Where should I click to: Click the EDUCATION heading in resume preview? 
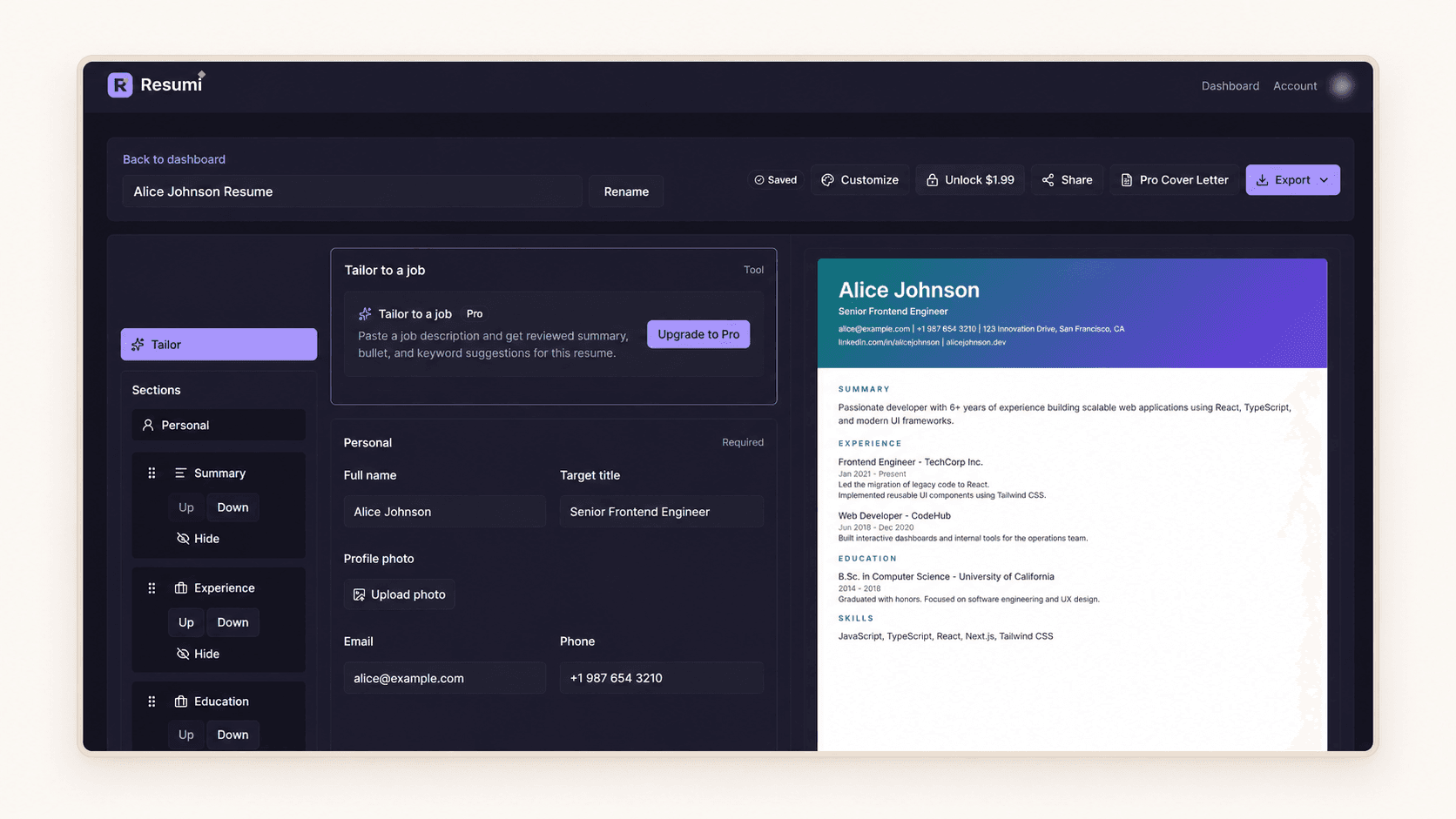[x=867, y=559]
